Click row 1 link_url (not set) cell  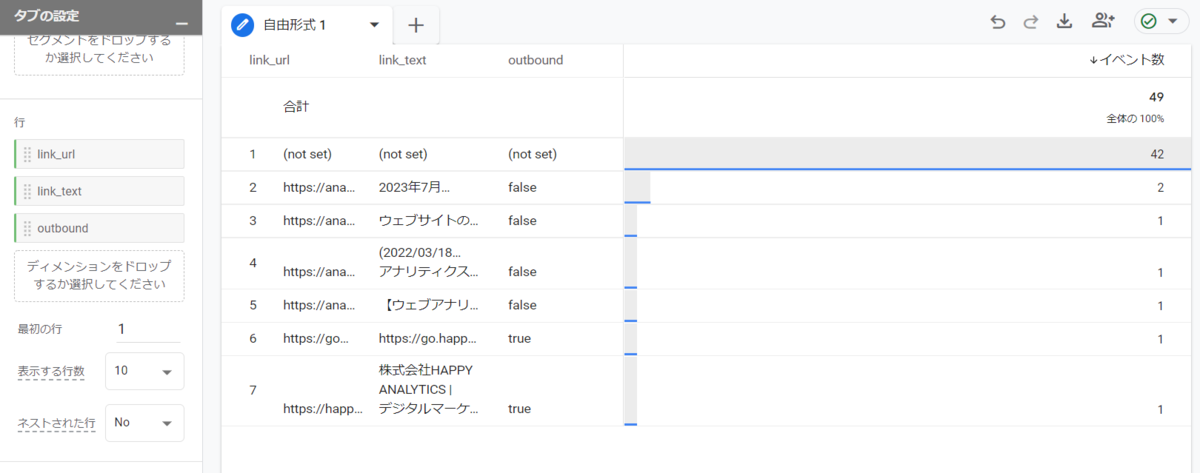307,154
